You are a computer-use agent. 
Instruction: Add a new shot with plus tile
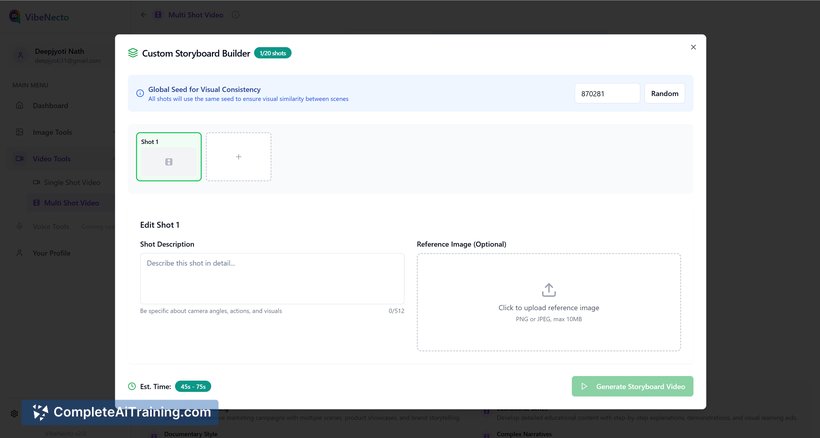coord(238,157)
